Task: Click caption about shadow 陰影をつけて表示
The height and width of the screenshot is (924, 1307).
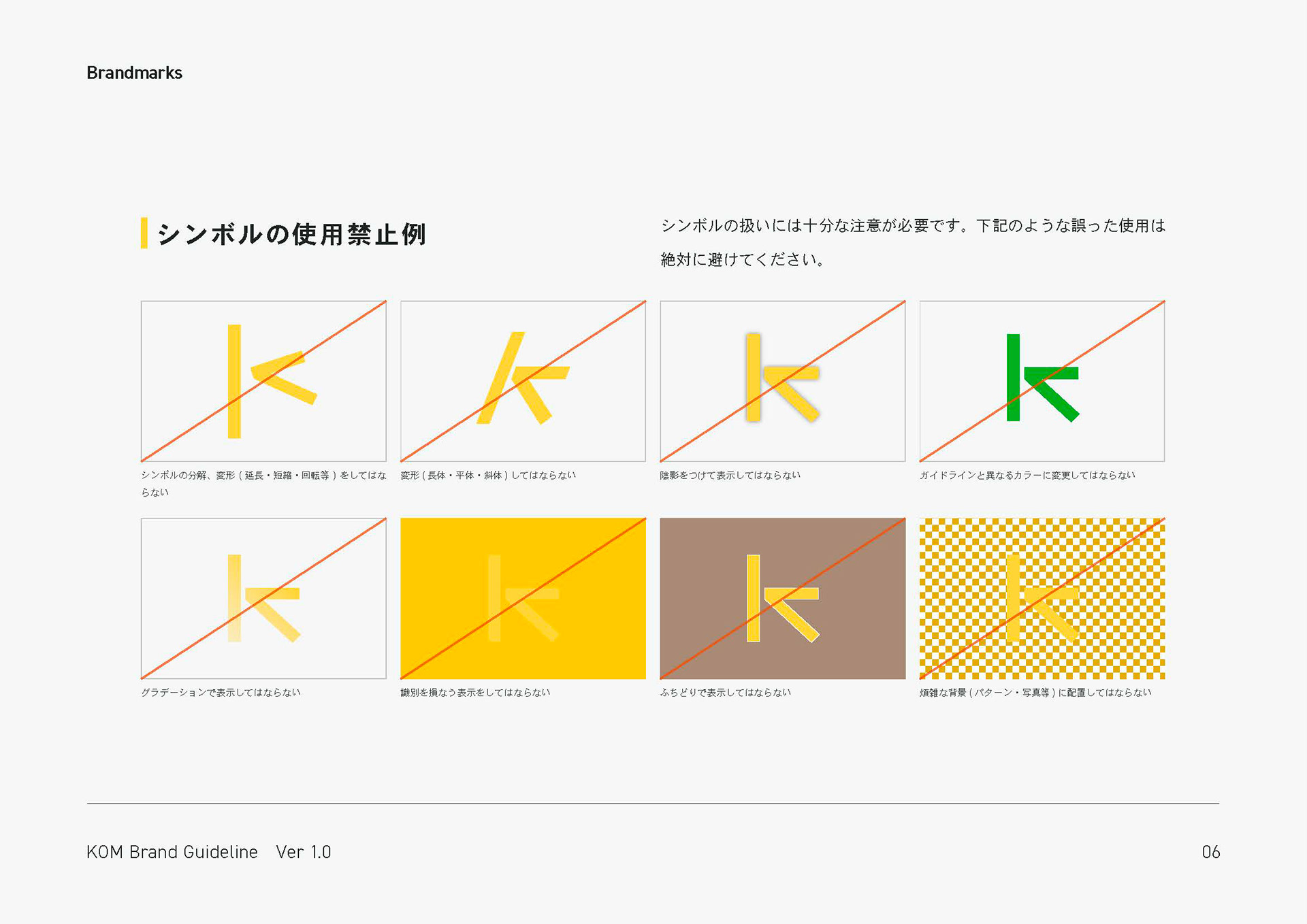Action: coord(730,475)
